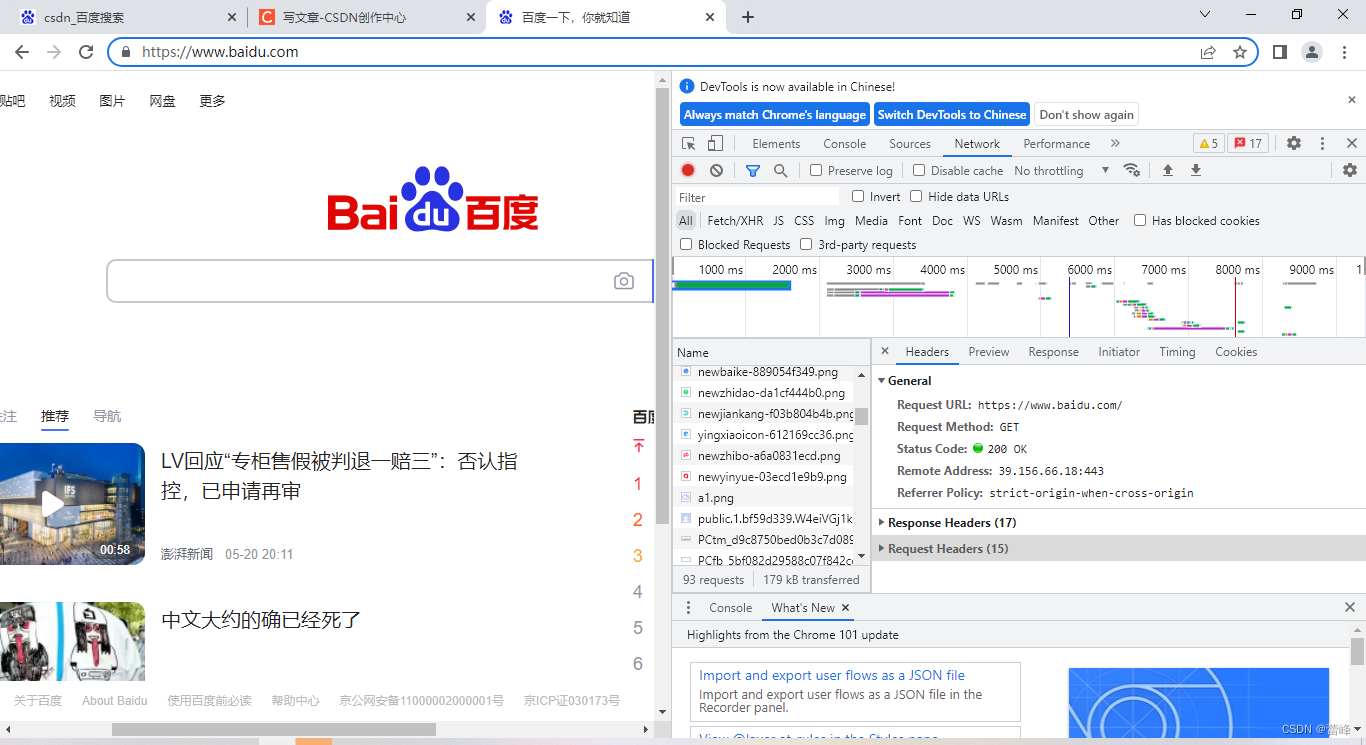Viewport: 1366px width, 745px height.
Task: Click Switch DevTools to Chinese button
Action: (952, 114)
